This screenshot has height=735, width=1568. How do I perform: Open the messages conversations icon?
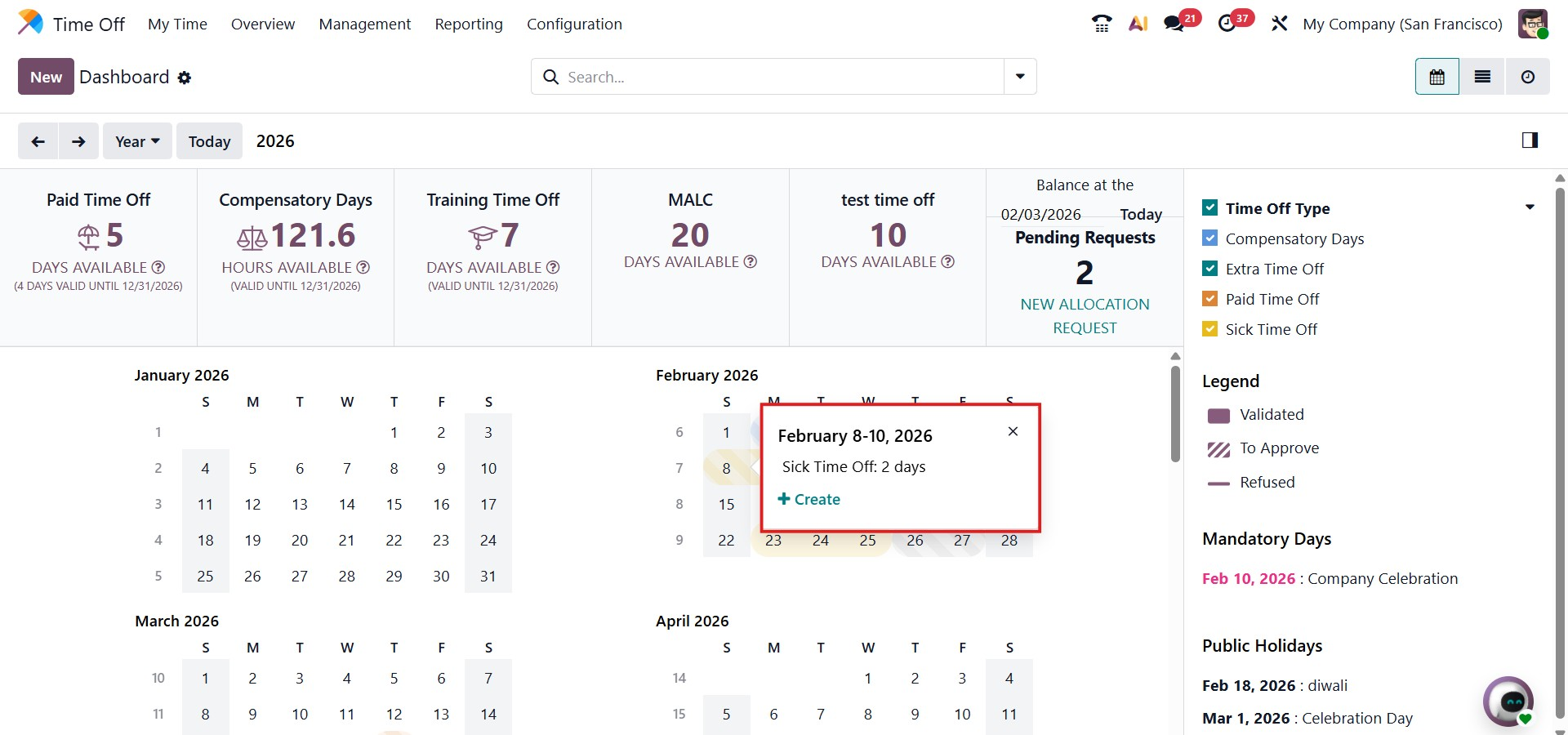coord(1175,24)
